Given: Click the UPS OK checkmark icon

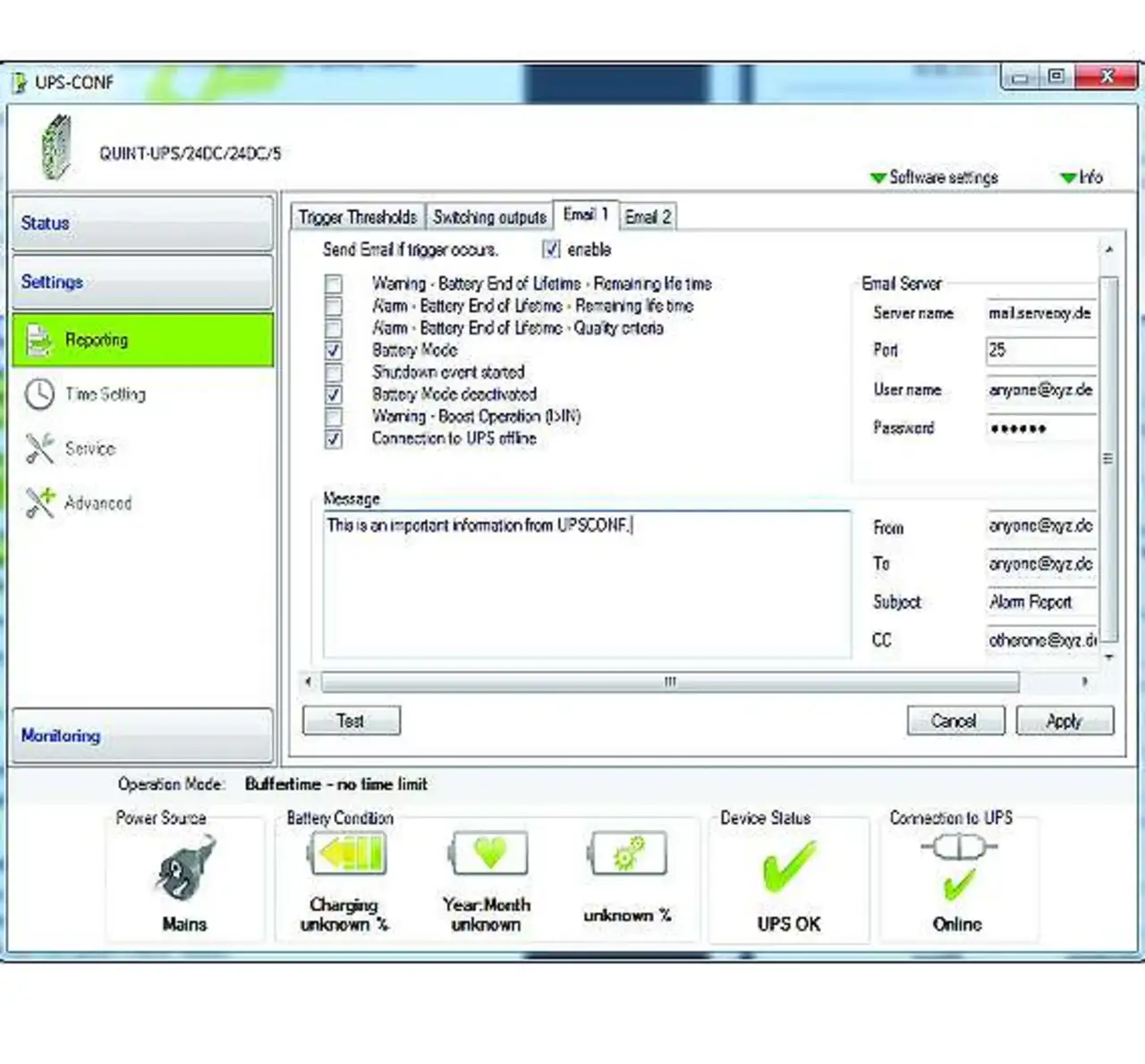Looking at the screenshot, I should [788, 867].
